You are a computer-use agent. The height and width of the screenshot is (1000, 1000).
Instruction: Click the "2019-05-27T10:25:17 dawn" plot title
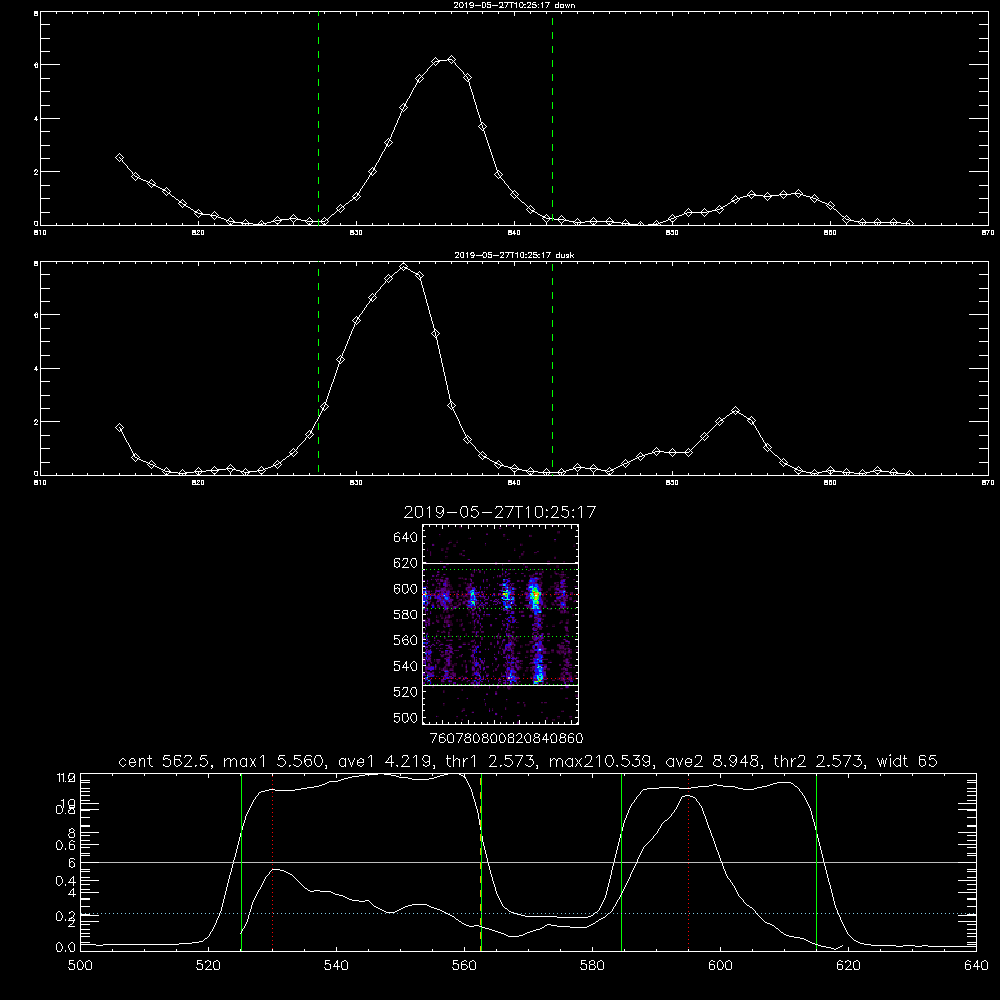pos(514,4)
